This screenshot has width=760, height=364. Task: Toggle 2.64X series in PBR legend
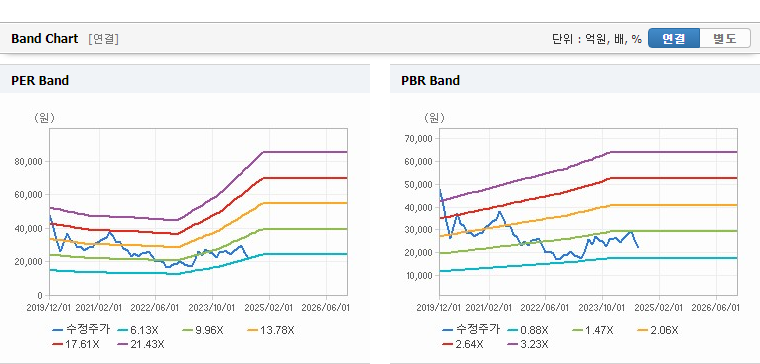coord(463,344)
